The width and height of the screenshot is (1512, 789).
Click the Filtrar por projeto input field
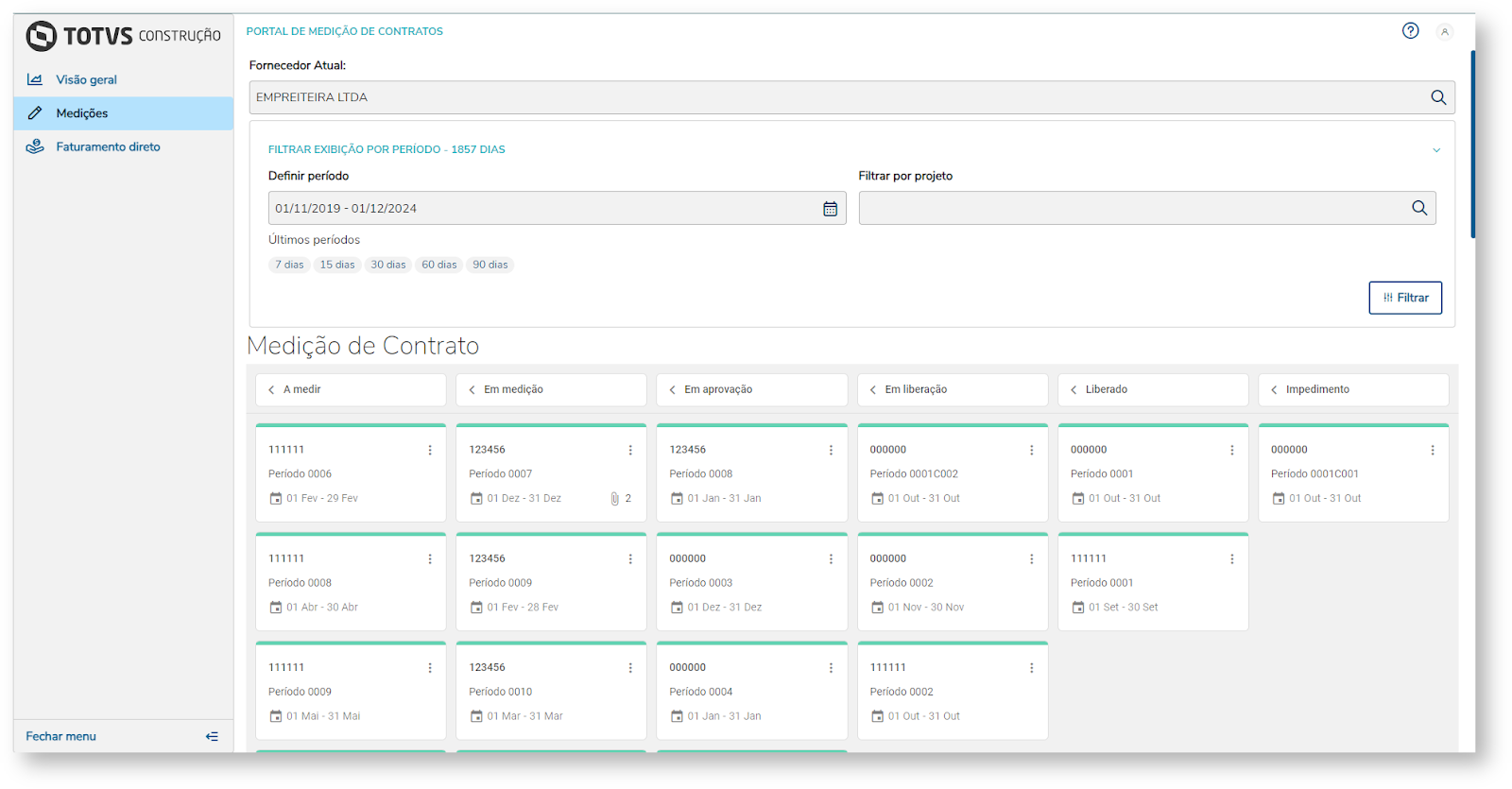point(1147,209)
